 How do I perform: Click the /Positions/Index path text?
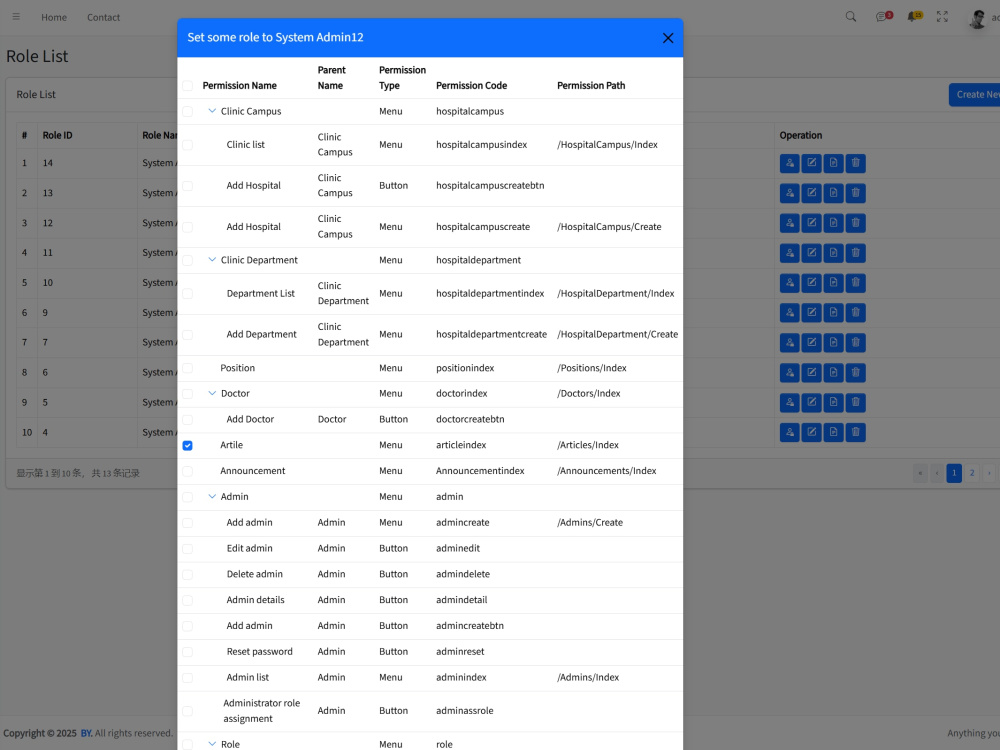pos(592,368)
